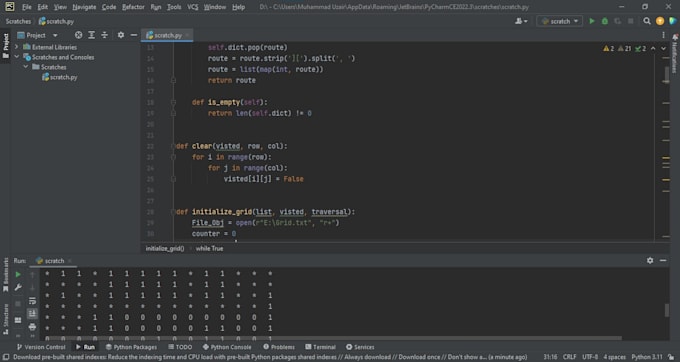Click initialize_grid() breadcrumb
680x362 pixels.
(165, 248)
